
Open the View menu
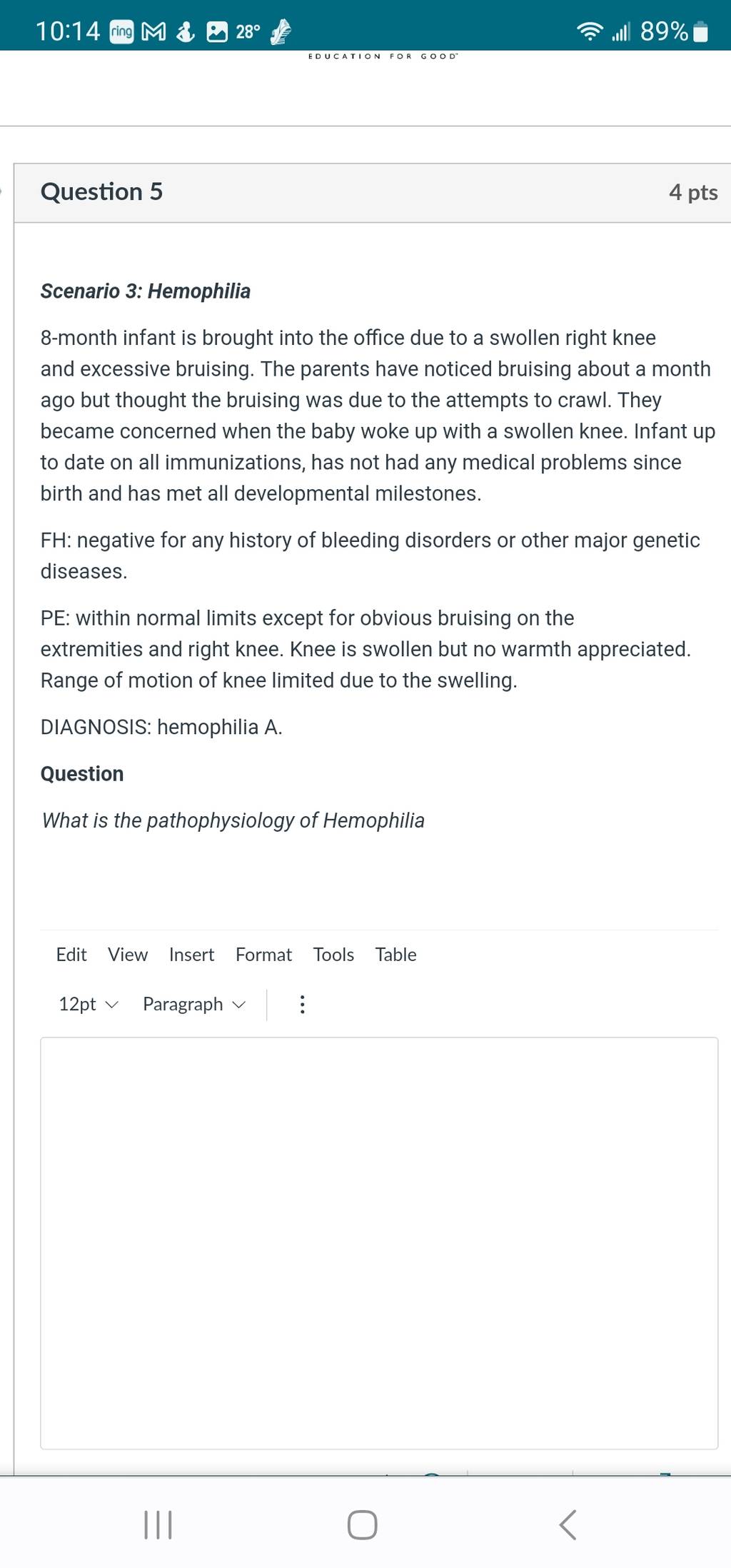[x=128, y=955]
